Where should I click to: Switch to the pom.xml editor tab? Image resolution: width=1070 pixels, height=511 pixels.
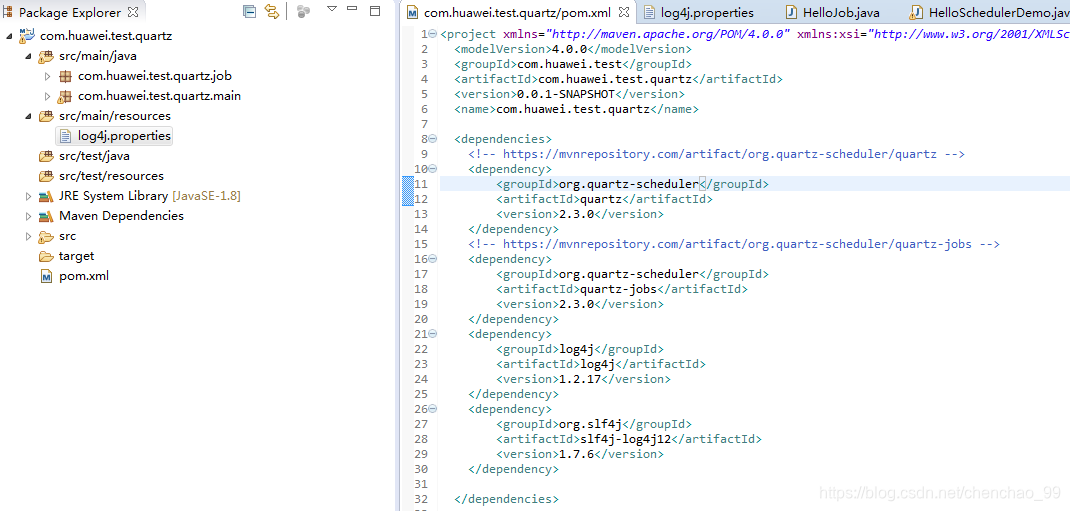coord(518,12)
